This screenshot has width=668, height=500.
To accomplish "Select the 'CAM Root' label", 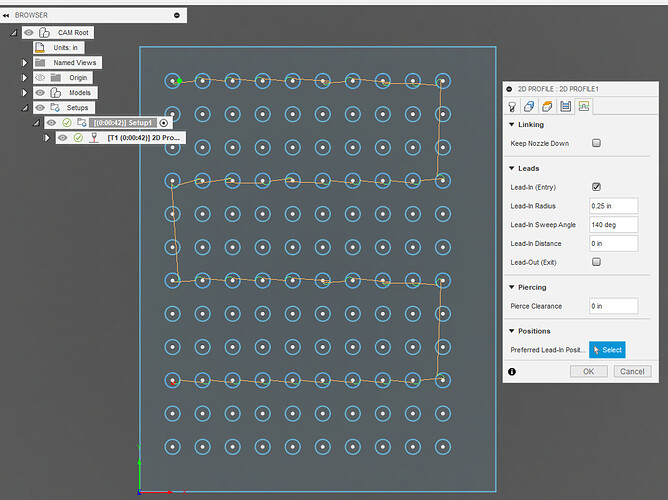I will (x=73, y=32).
